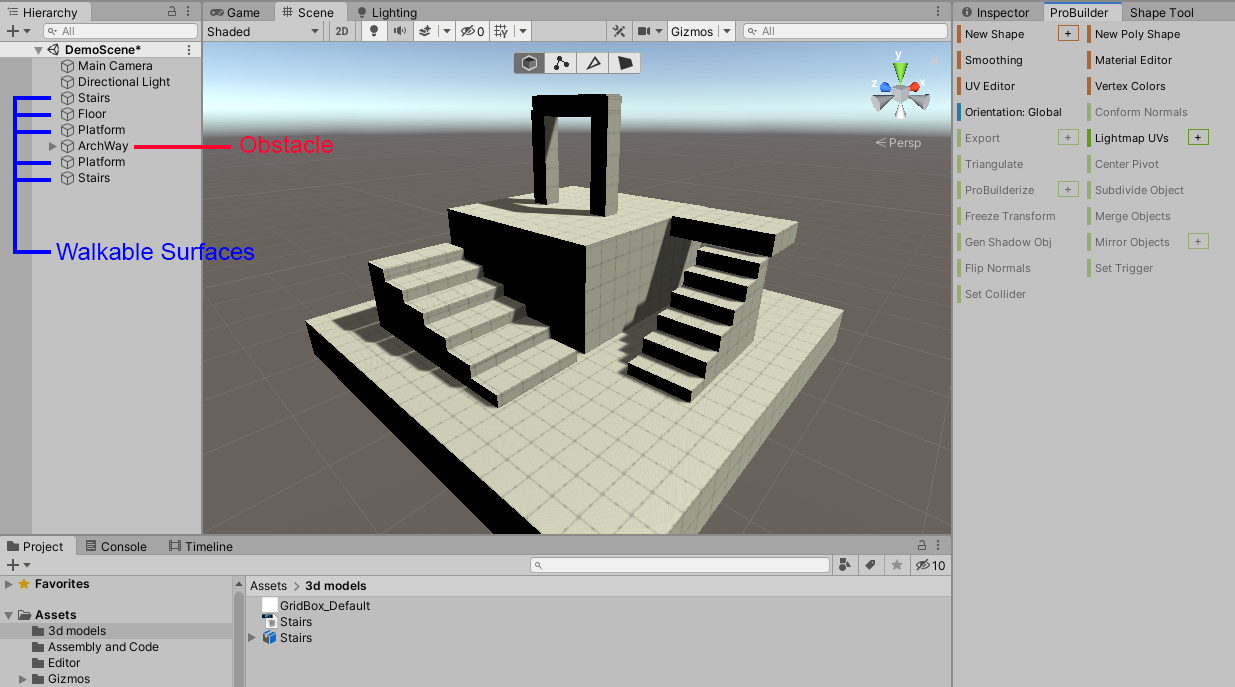The width and height of the screenshot is (1235, 687).
Task: Open component tools icon in Scene toolbar
Action: pyautogui.click(x=620, y=31)
